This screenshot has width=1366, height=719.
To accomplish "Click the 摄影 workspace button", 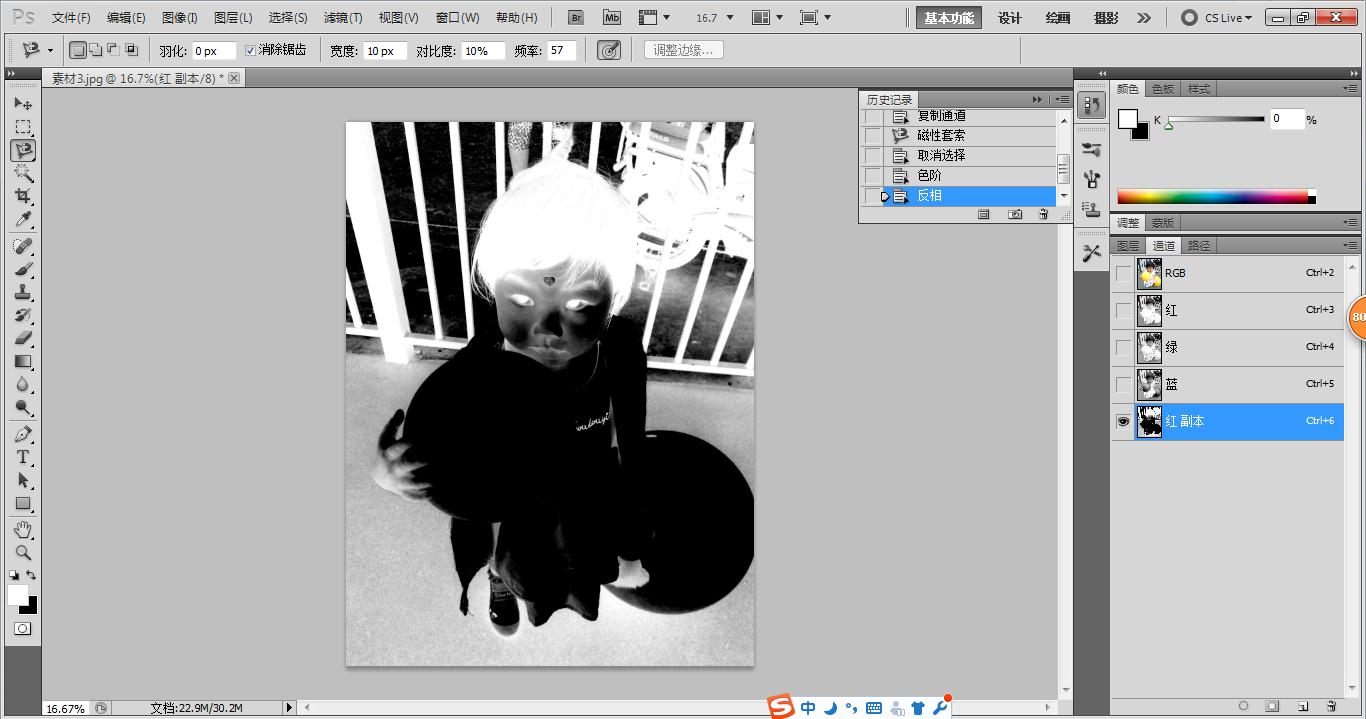I will (1105, 17).
